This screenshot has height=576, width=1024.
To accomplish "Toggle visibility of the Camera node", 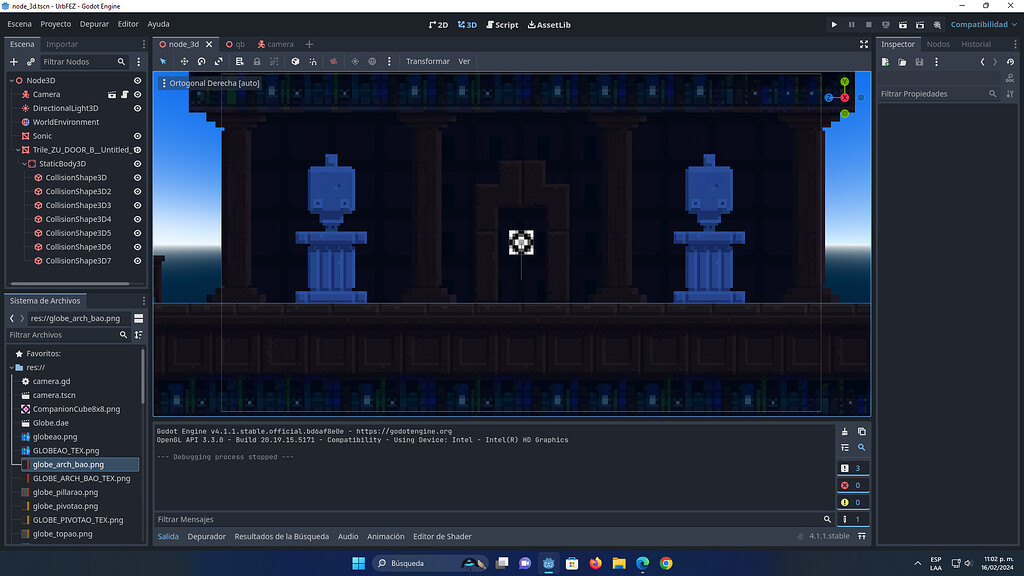I will (x=137, y=94).
